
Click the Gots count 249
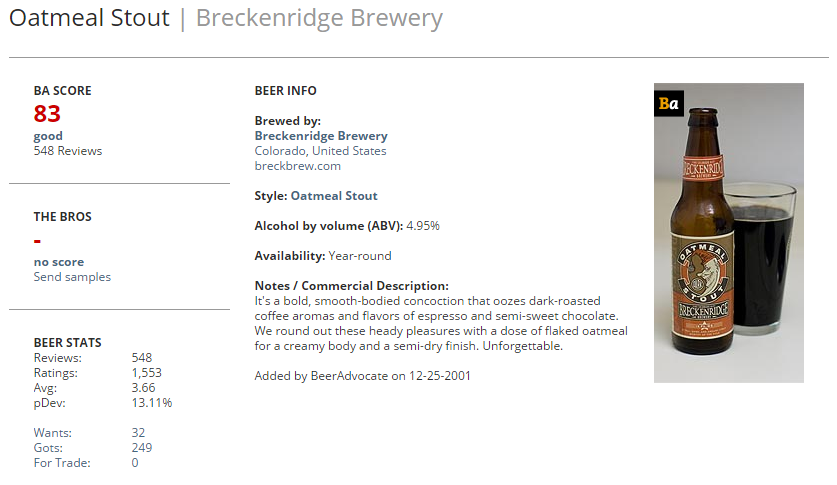142,448
